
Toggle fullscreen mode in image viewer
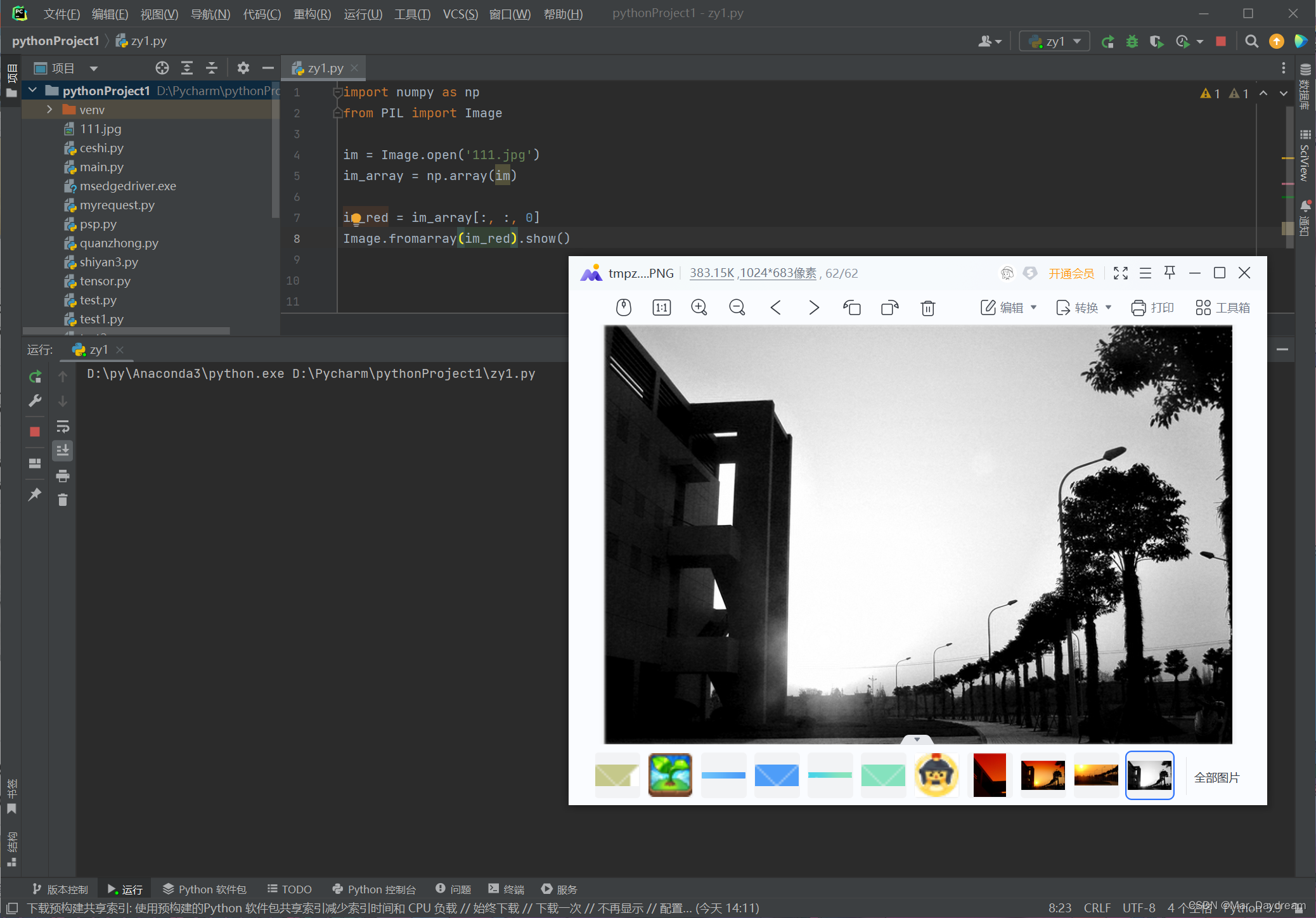tap(1121, 273)
